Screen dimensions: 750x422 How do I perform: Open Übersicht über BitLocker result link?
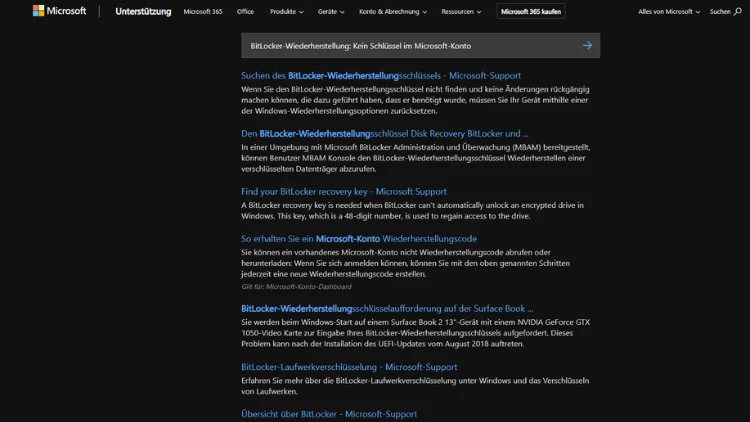pyautogui.click(x=329, y=414)
